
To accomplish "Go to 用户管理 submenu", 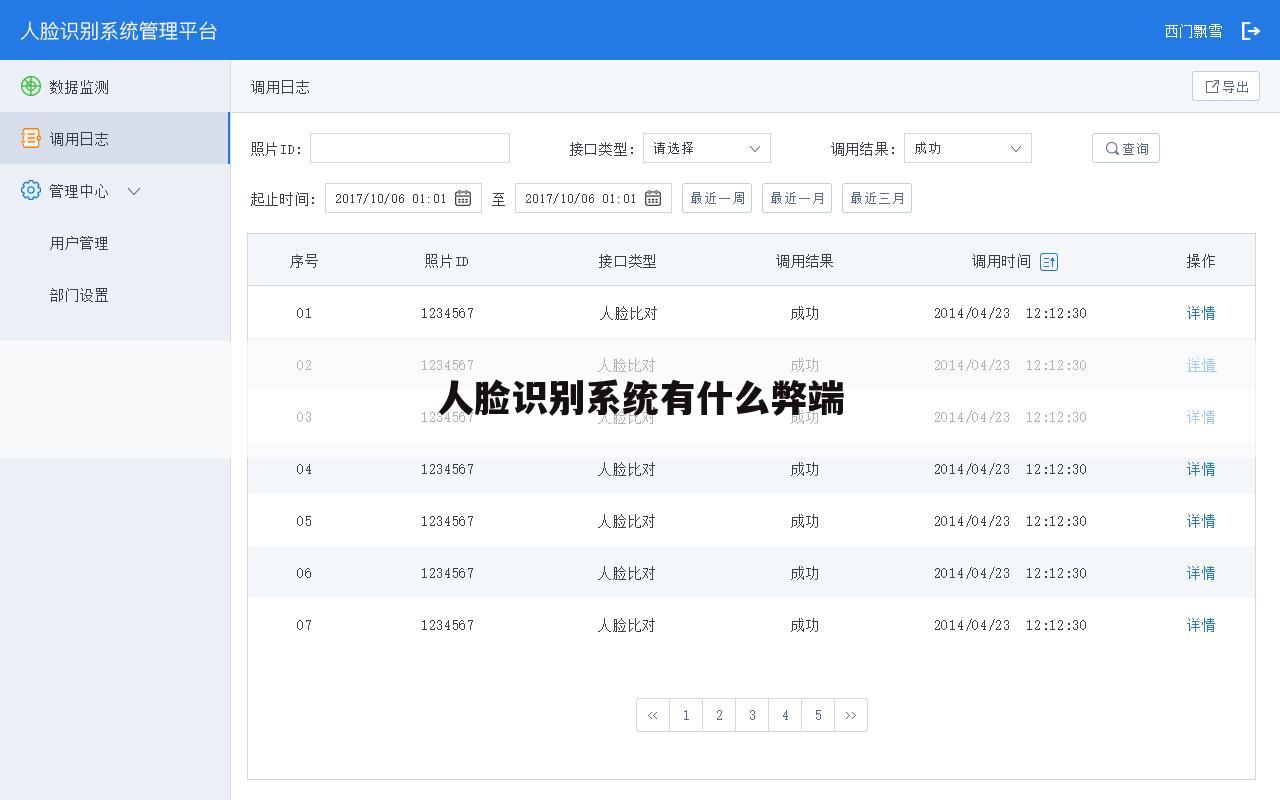I will pyautogui.click(x=79, y=243).
